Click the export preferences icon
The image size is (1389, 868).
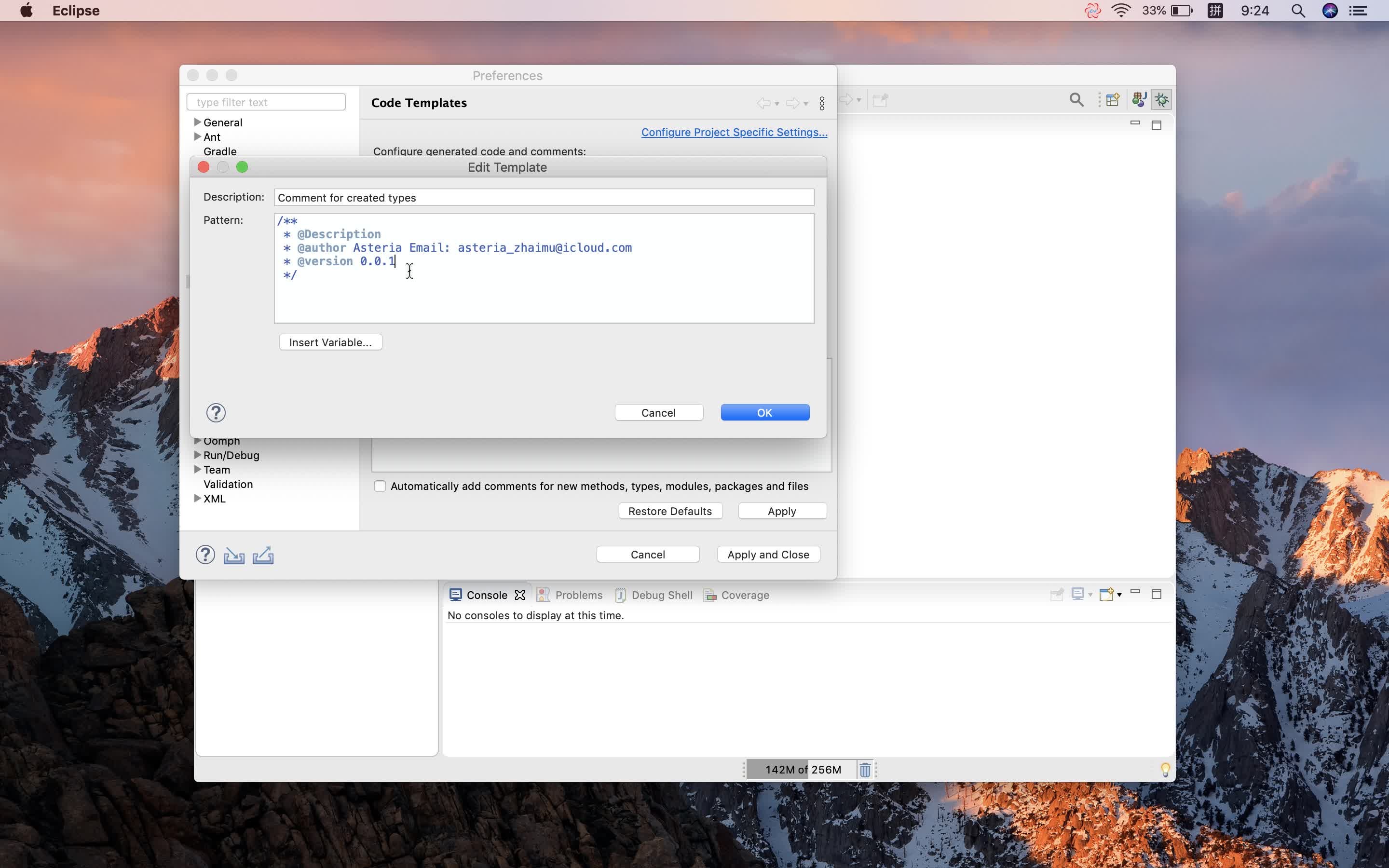coord(263,555)
